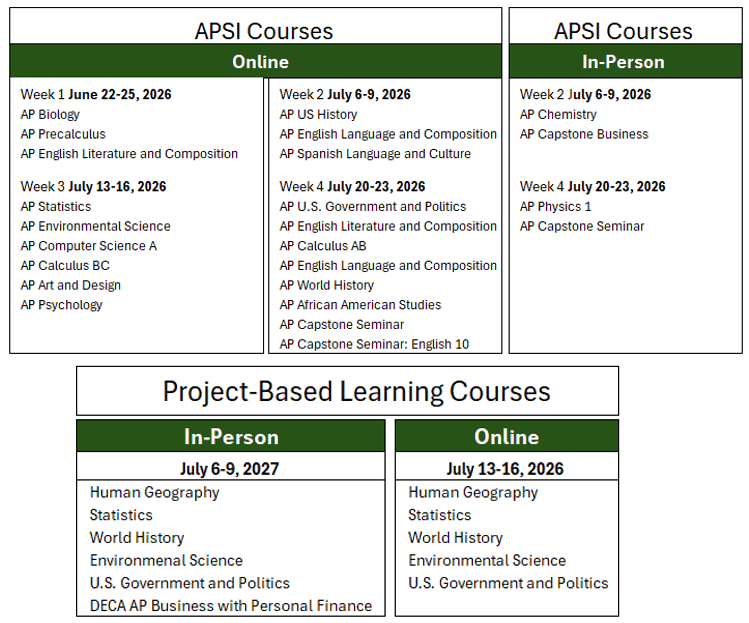Click AP Psychology course
Image resolution: width=749 pixels, height=623 pixels.
coord(62,305)
